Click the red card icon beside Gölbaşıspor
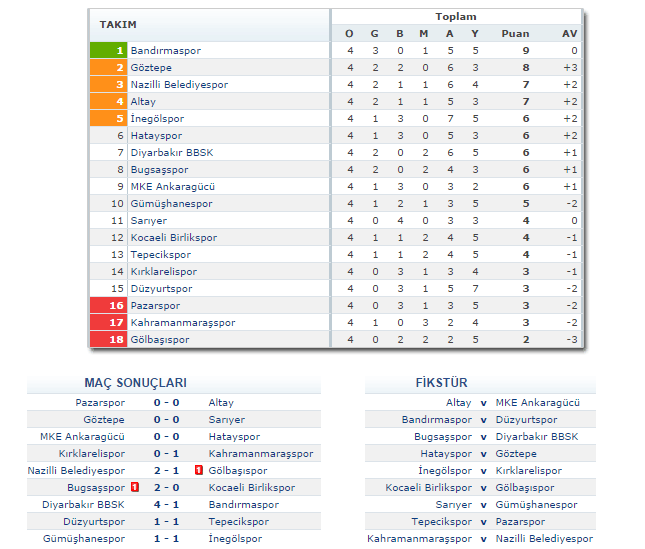This screenshot has height=549, width=645. pyautogui.click(x=200, y=470)
